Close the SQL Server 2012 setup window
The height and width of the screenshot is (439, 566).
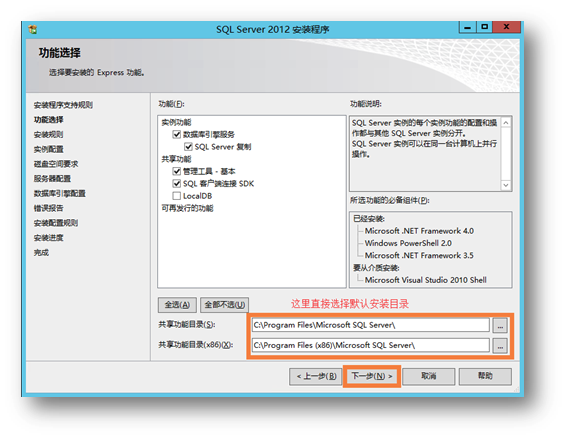pos(506,27)
